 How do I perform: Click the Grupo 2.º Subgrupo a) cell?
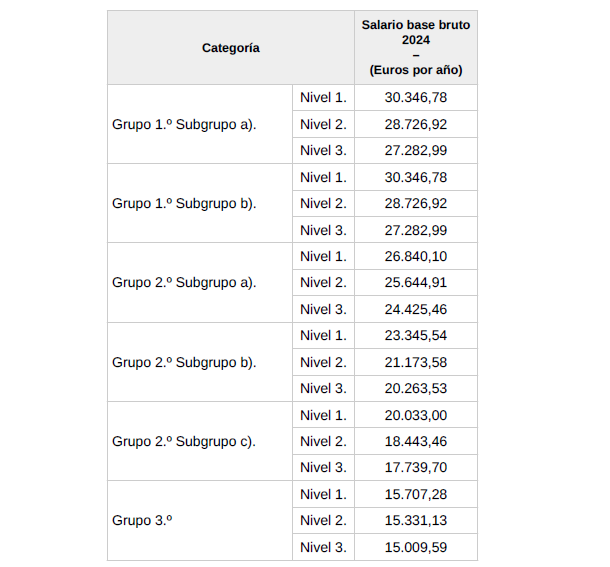click(185, 282)
